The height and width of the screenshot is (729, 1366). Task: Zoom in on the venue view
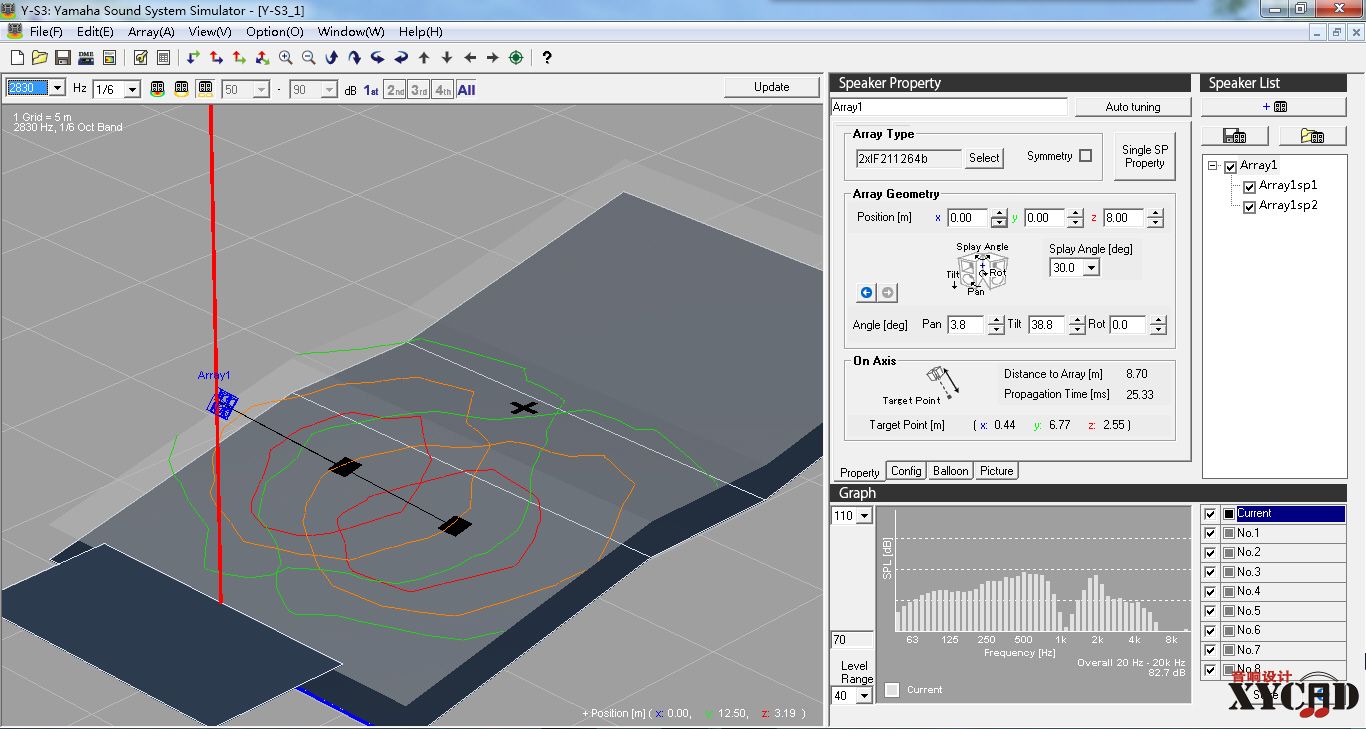pos(286,58)
